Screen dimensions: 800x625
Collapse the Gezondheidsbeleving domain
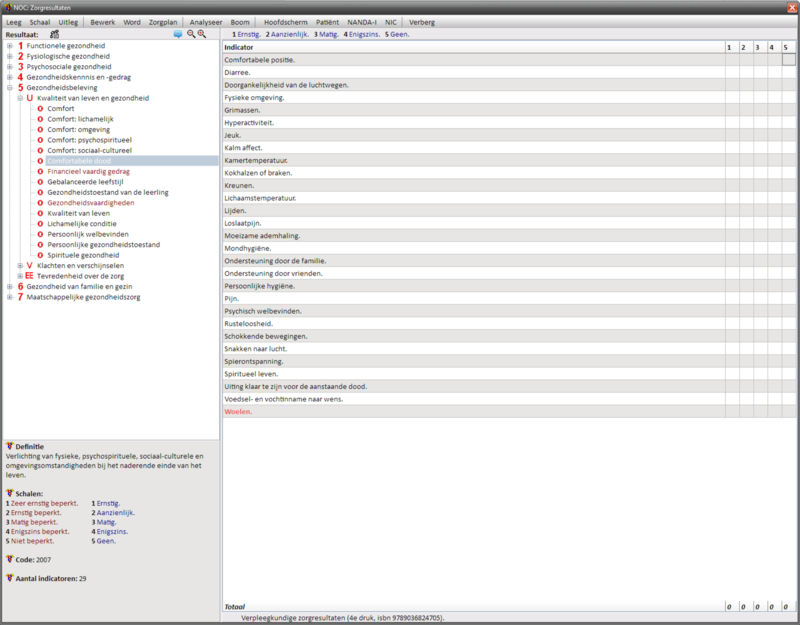(9, 88)
